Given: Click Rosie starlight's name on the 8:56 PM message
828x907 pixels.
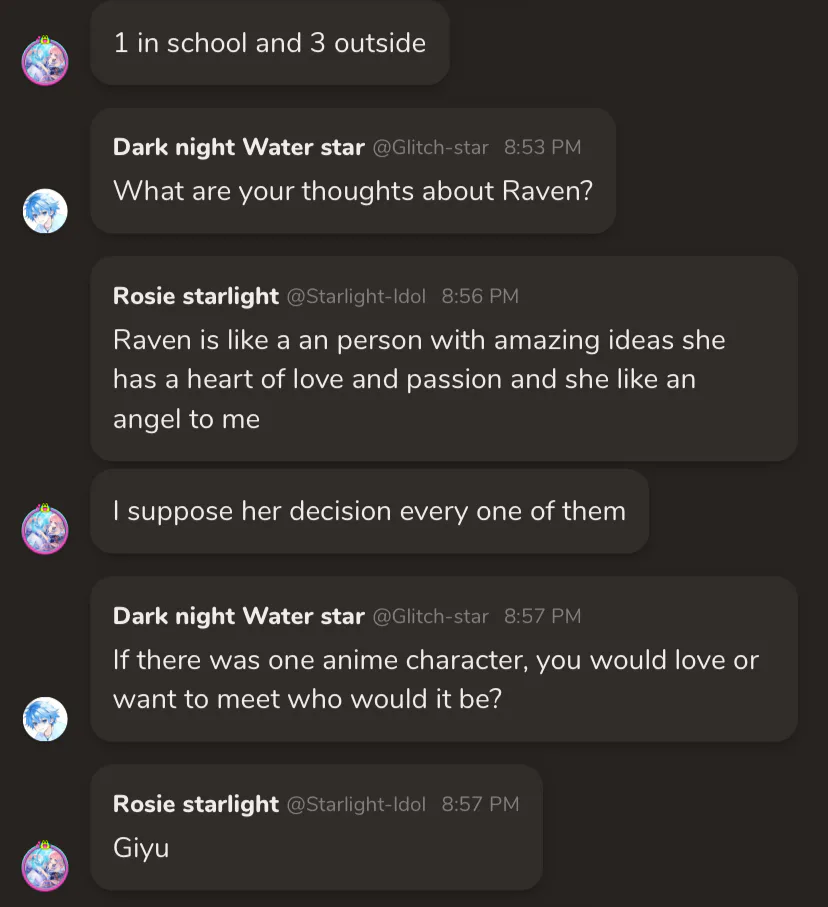Looking at the screenshot, I should click(196, 296).
